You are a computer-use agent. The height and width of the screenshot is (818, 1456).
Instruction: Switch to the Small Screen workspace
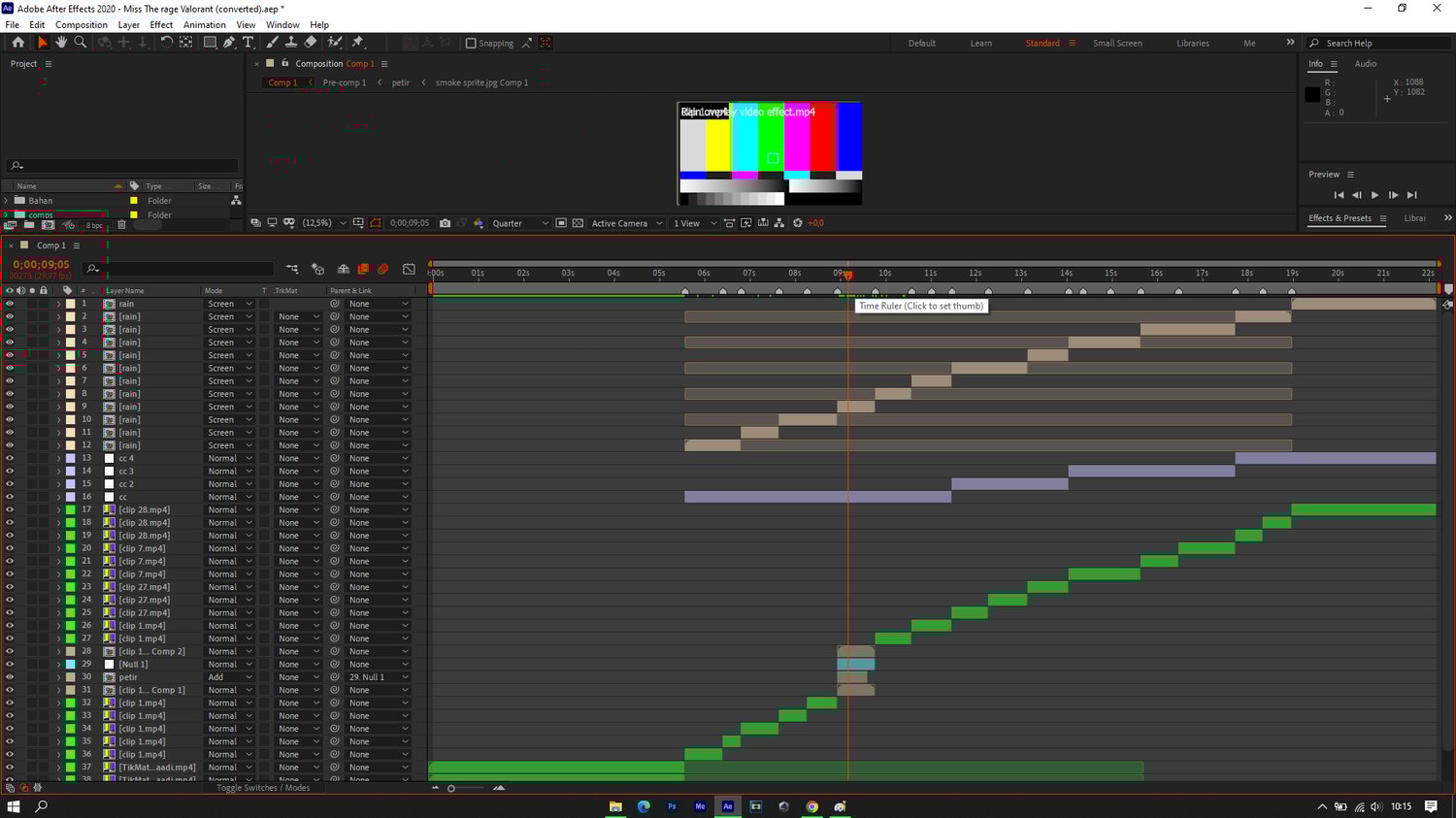click(x=1117, y=44)
